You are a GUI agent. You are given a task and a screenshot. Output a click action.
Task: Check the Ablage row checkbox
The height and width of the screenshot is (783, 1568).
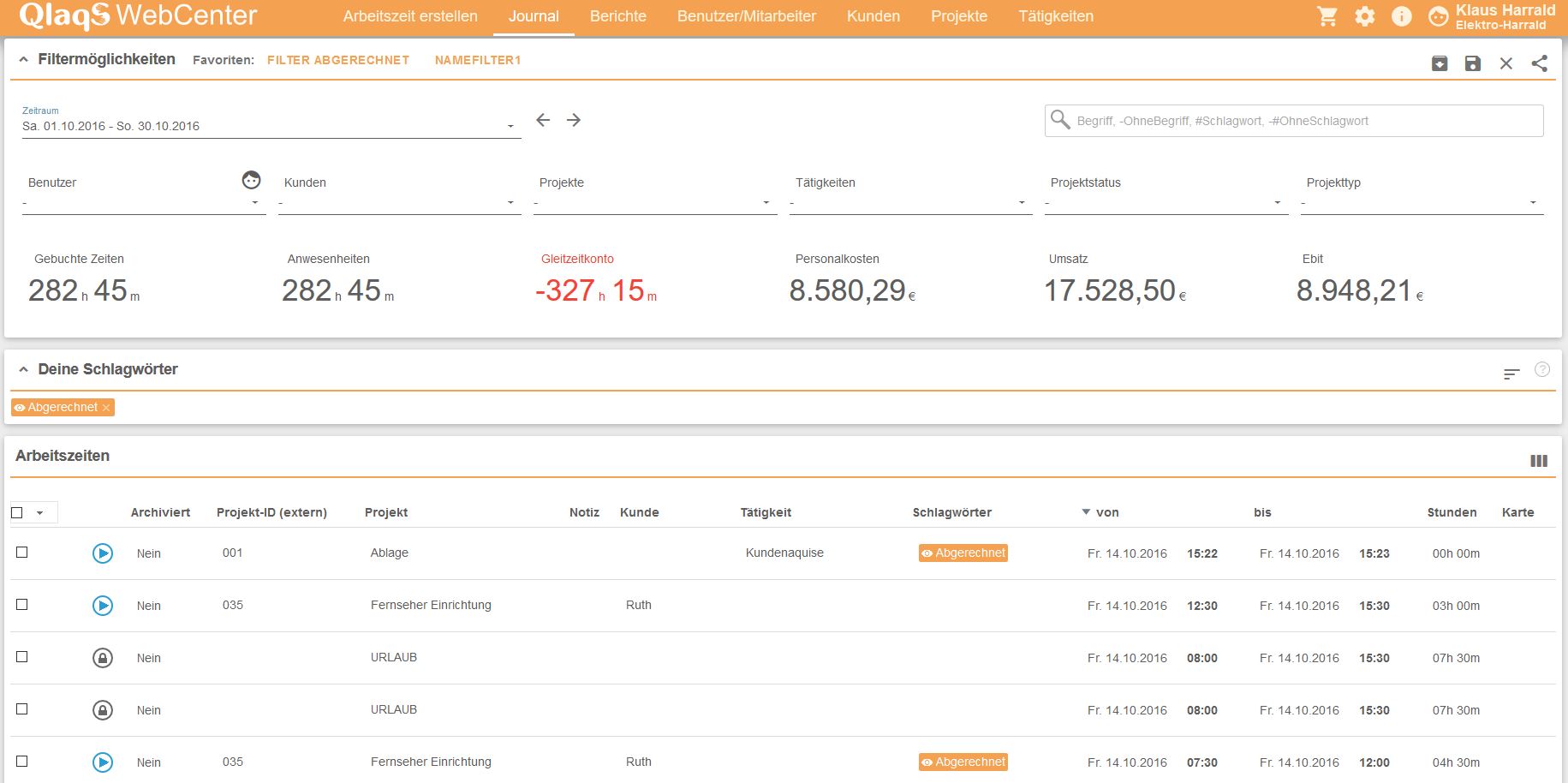[22, 553]
